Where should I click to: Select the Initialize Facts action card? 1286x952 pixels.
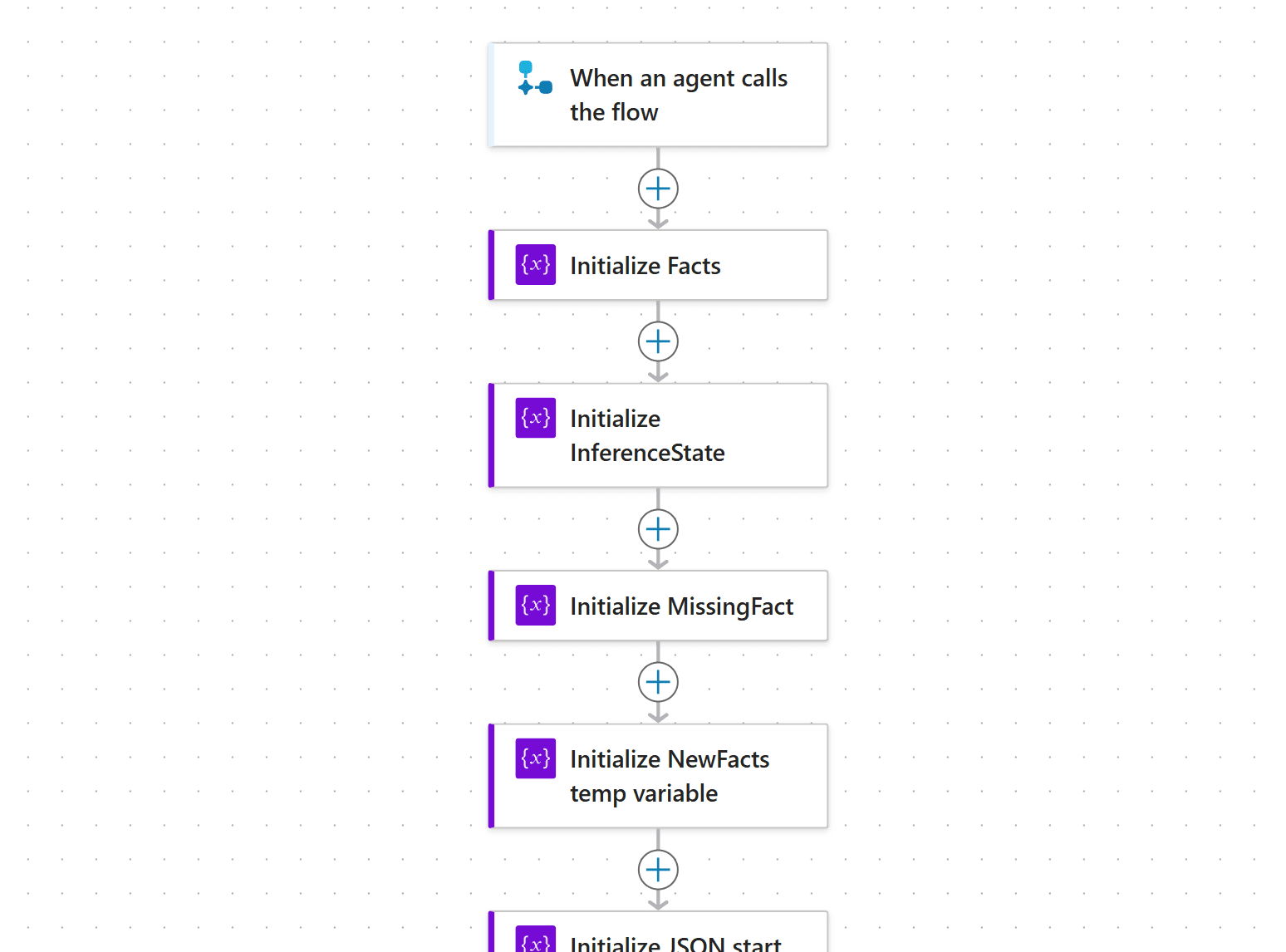(658, 265)
